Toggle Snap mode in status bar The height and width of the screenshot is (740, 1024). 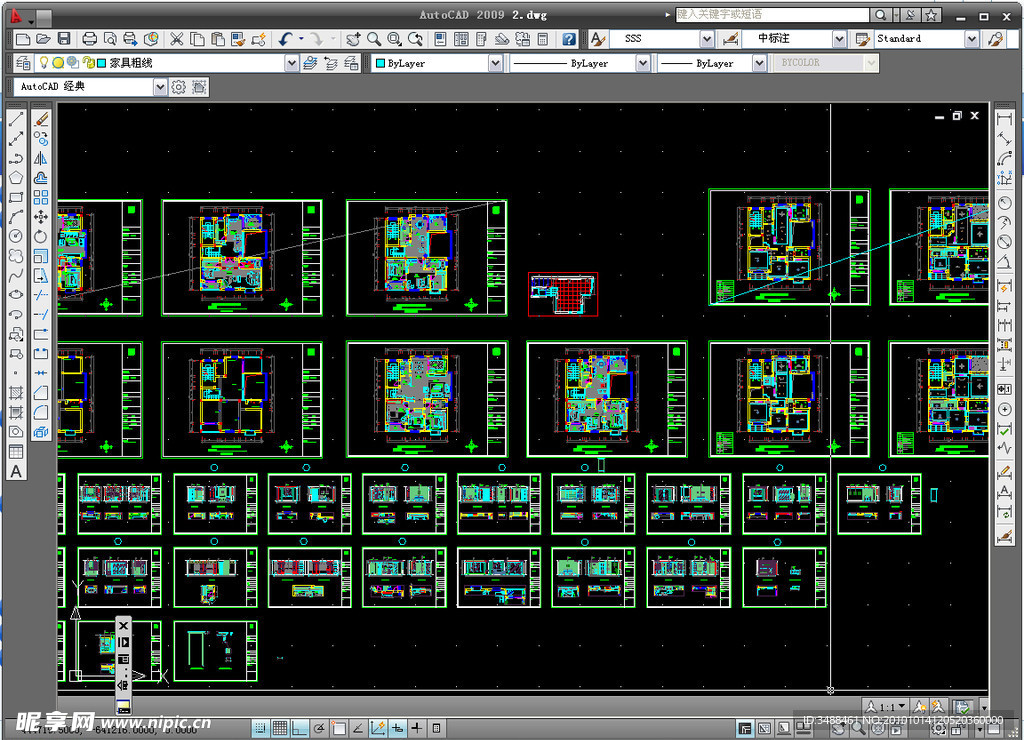click(x=260, y=728)
